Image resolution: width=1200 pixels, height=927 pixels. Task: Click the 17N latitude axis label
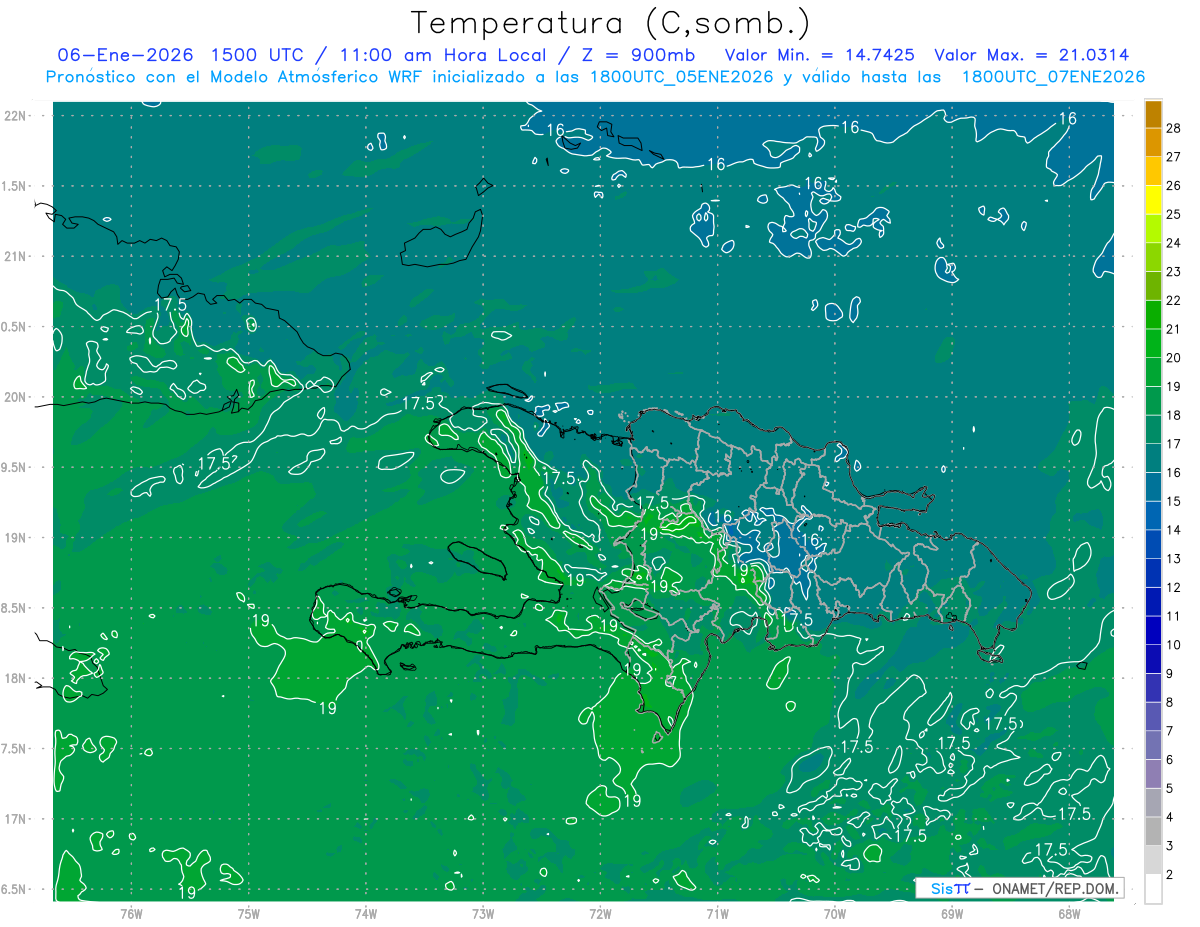coord(17,819)
